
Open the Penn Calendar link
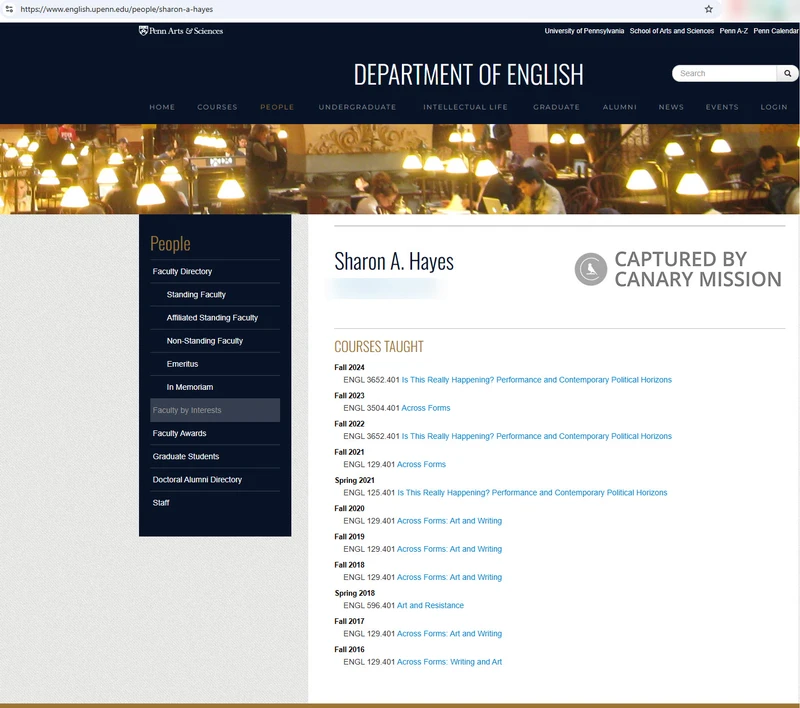click(776, 31)
